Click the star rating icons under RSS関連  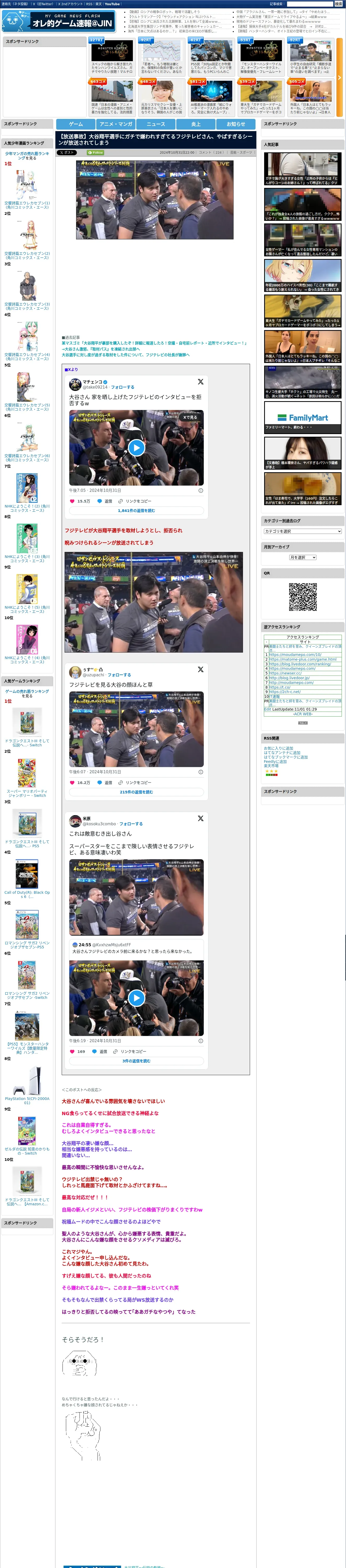pos(271,771)
